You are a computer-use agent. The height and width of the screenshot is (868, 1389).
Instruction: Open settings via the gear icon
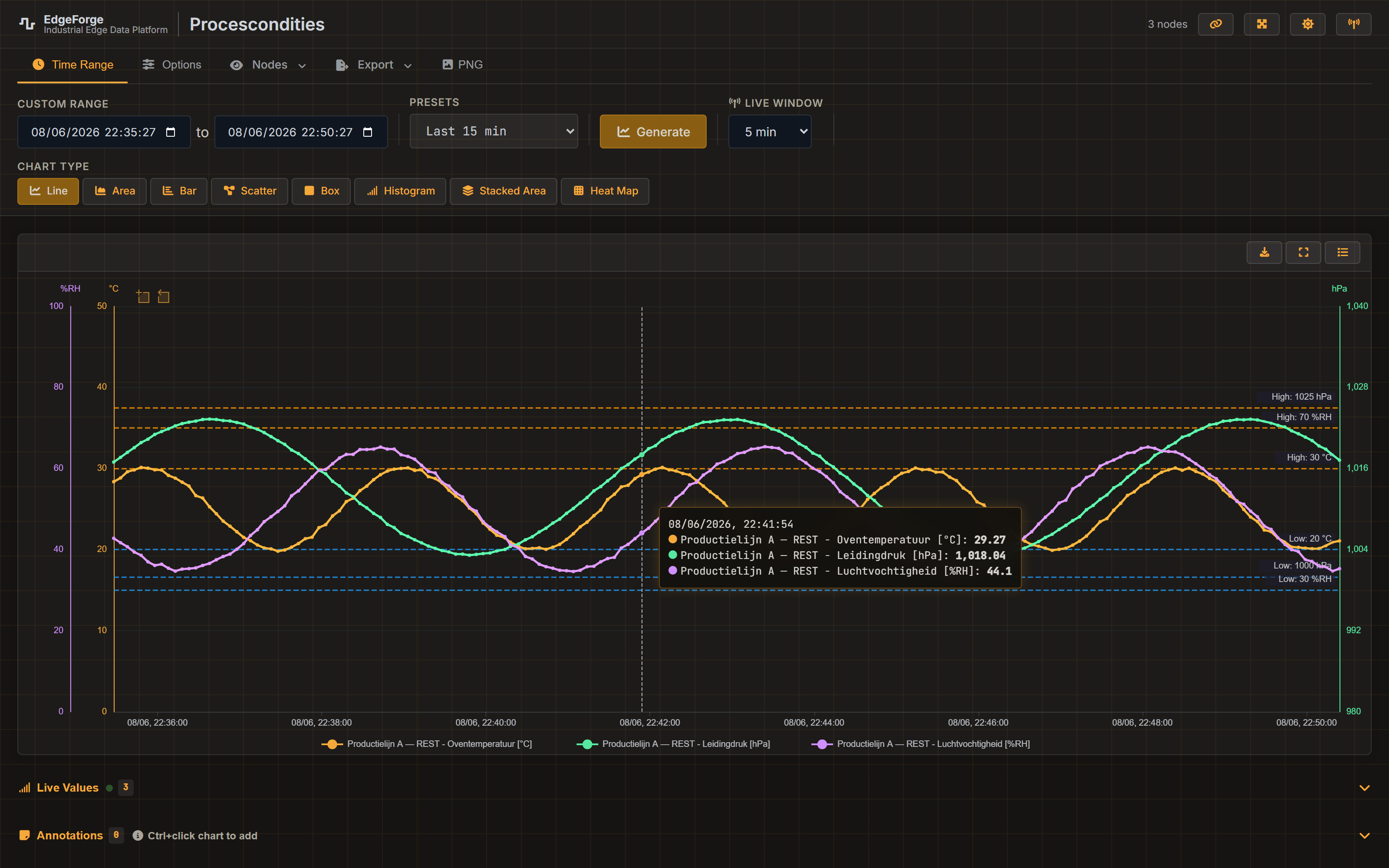1307,24
